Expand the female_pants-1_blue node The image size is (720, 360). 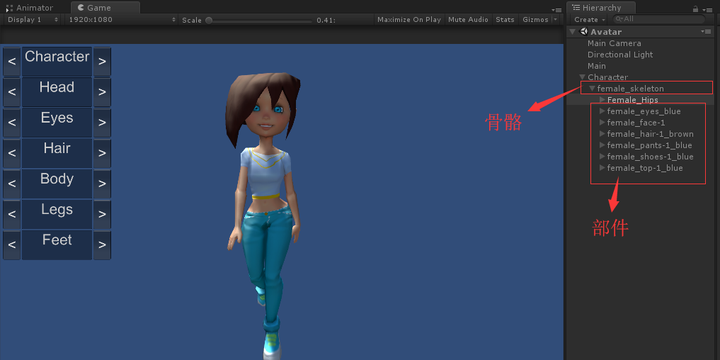(x=602, y=145)
